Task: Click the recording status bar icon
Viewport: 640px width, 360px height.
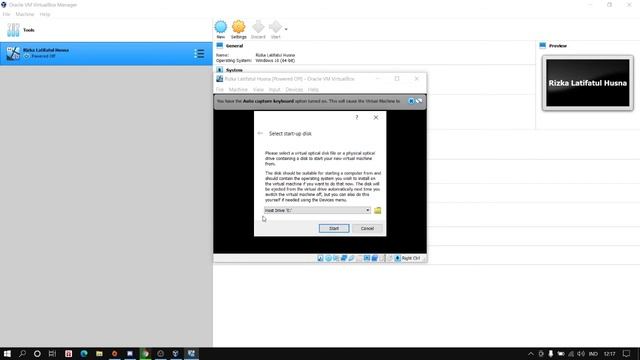Action: tap(374, 258)
